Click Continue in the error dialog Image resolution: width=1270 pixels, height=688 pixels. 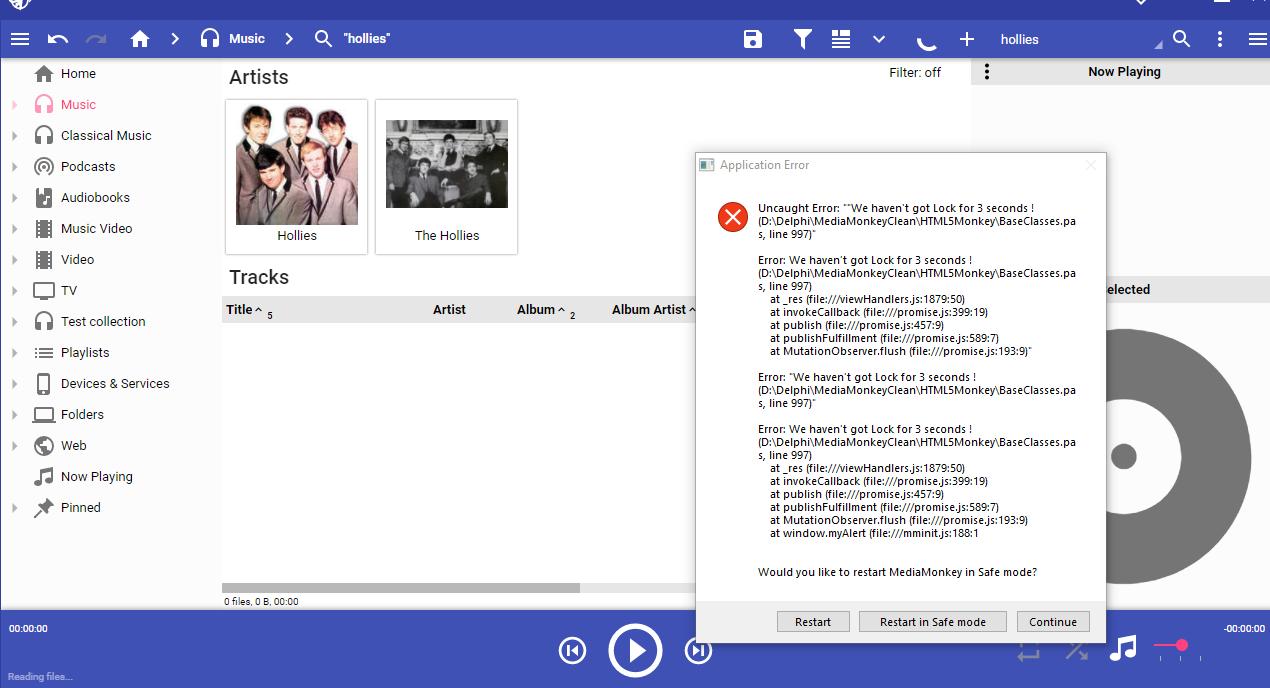(1052, 622)
